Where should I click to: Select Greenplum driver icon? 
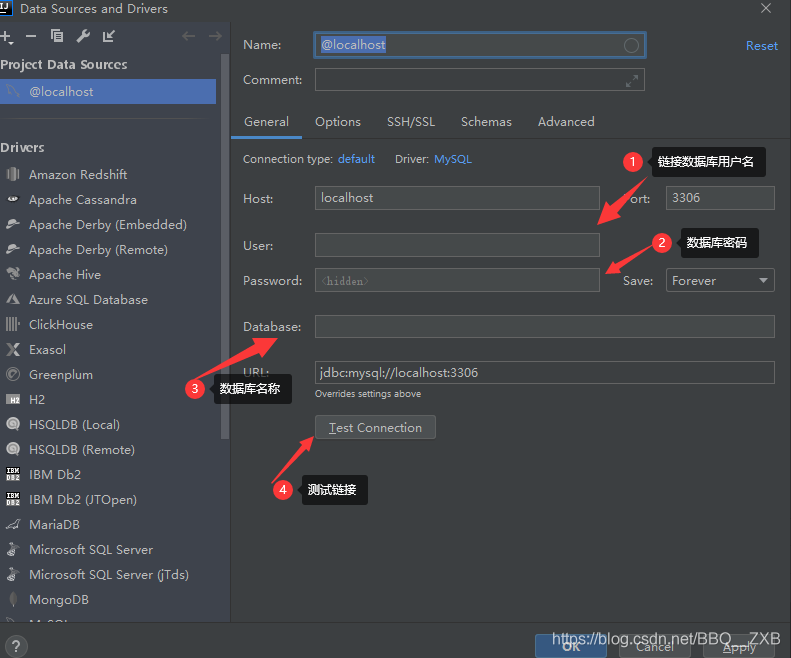[13, 374]
